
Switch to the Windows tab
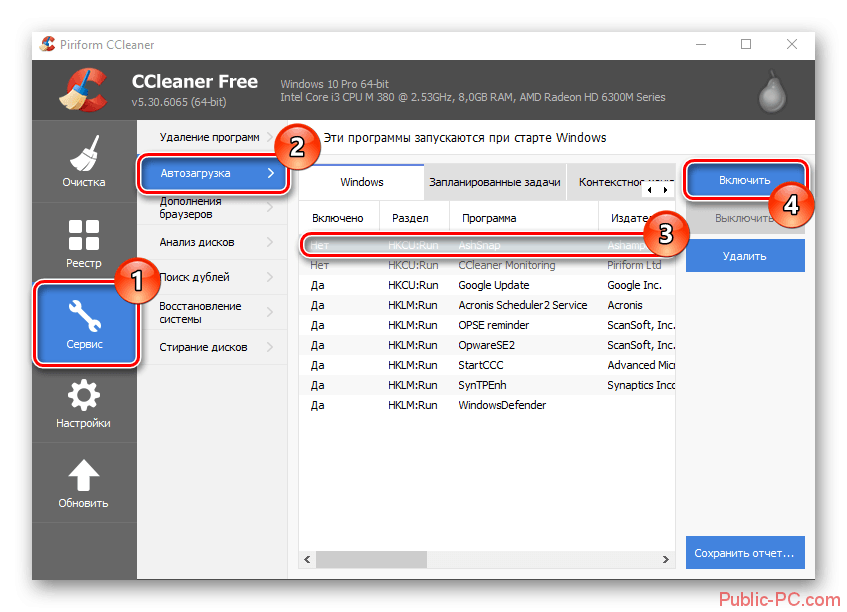click(361, 183)
